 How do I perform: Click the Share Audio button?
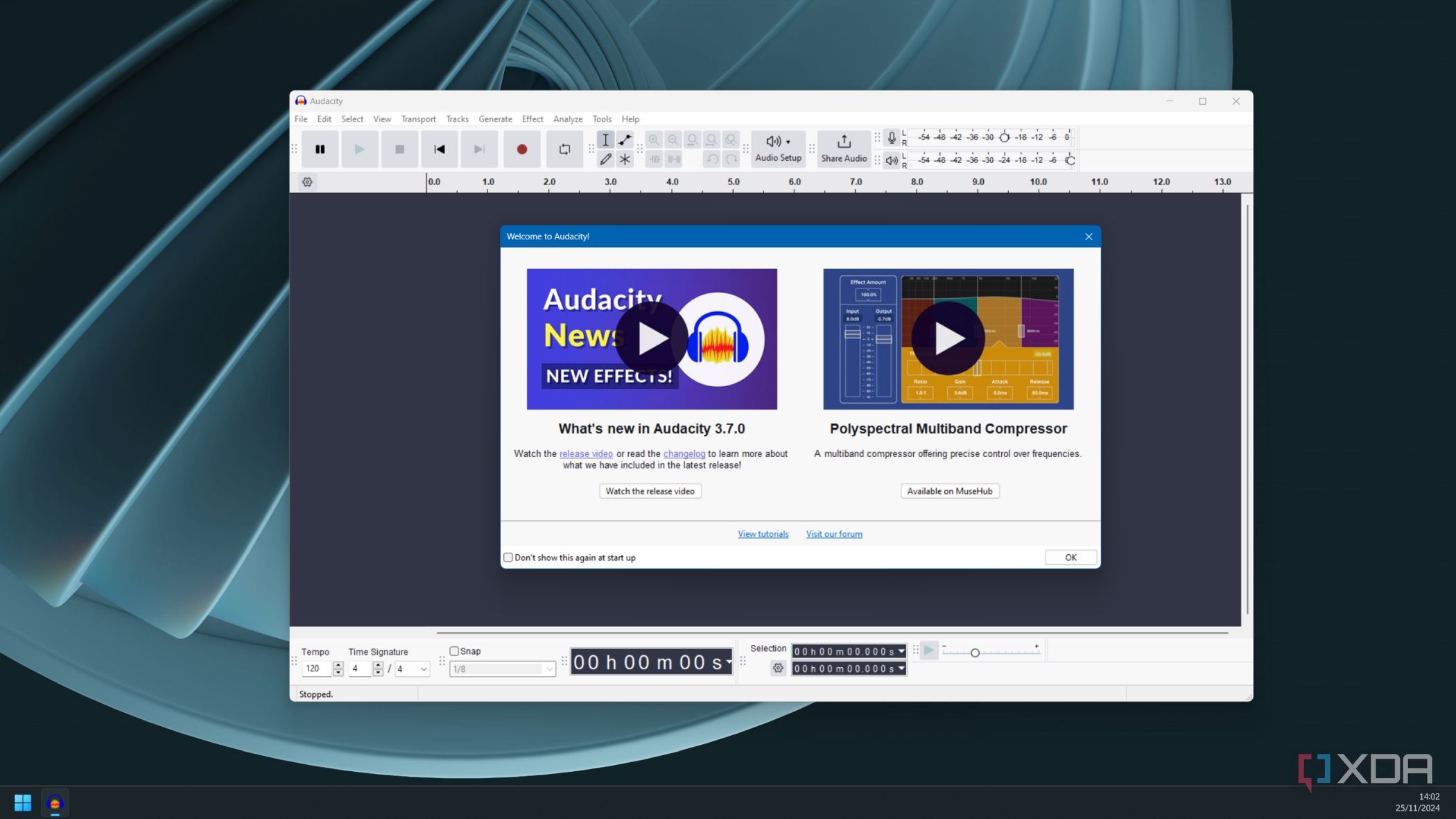844,149
